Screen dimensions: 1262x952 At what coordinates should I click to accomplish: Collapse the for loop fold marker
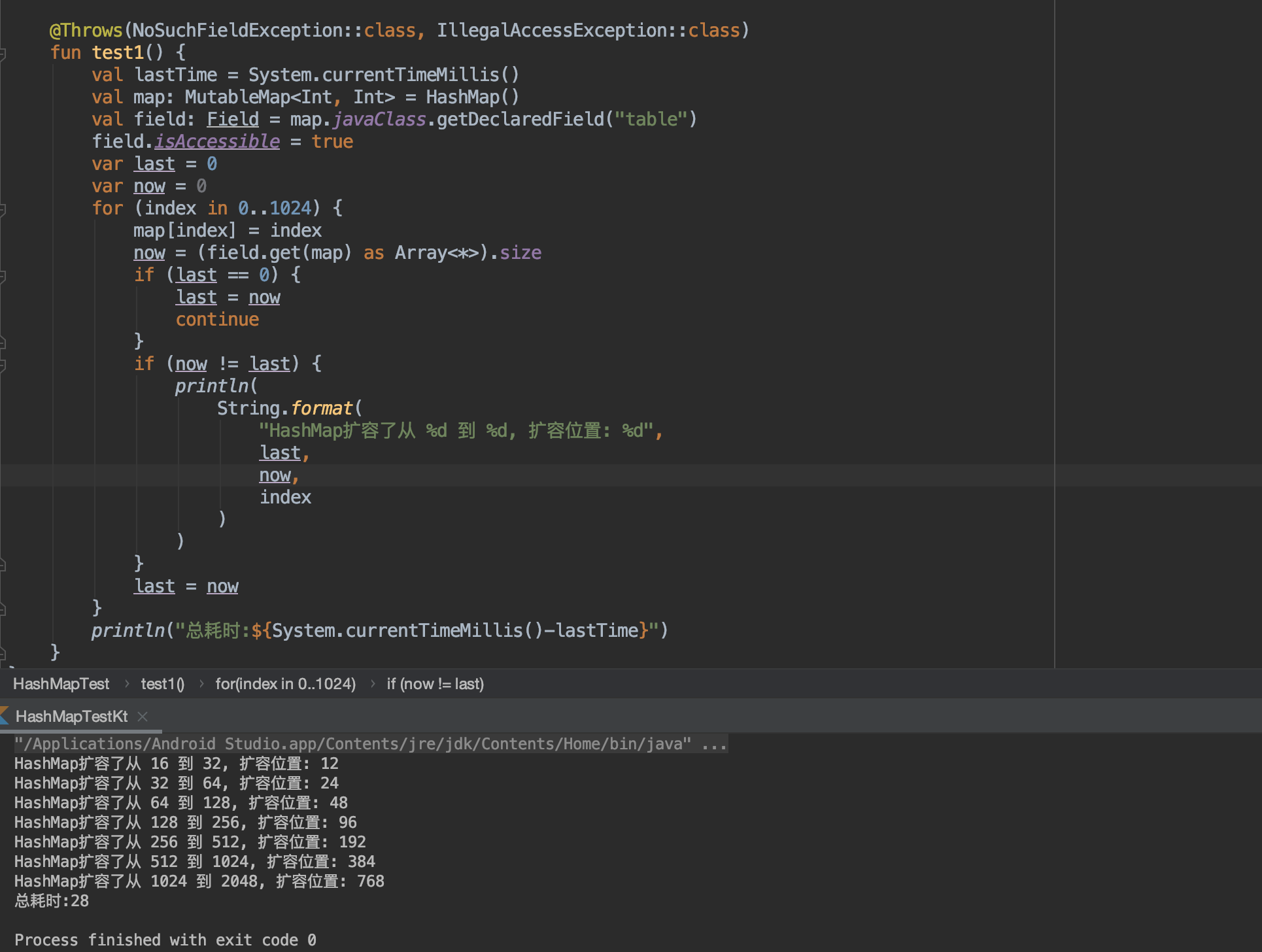pos(3,209)
